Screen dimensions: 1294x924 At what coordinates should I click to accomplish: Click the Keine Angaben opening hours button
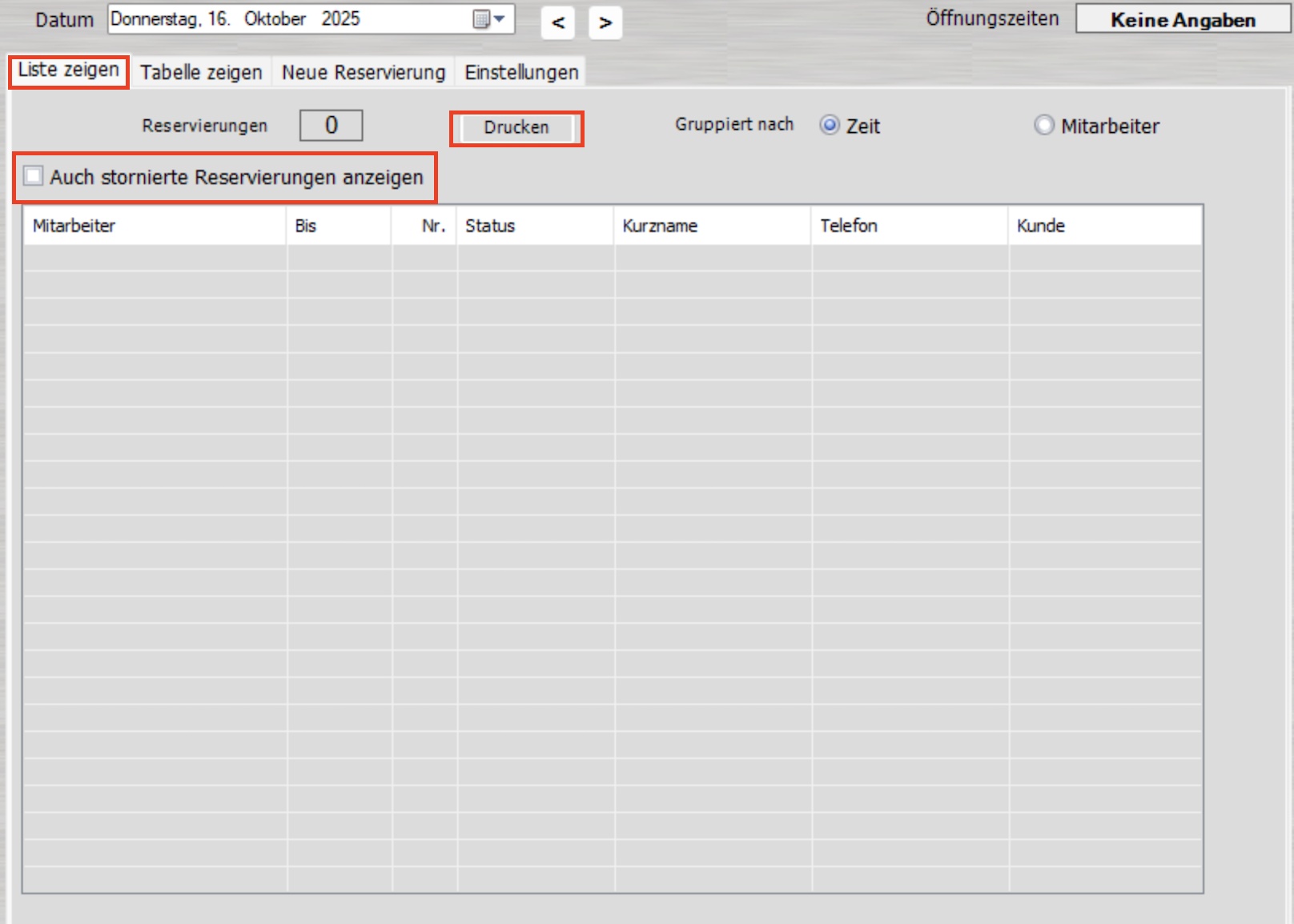[1182, 19]
